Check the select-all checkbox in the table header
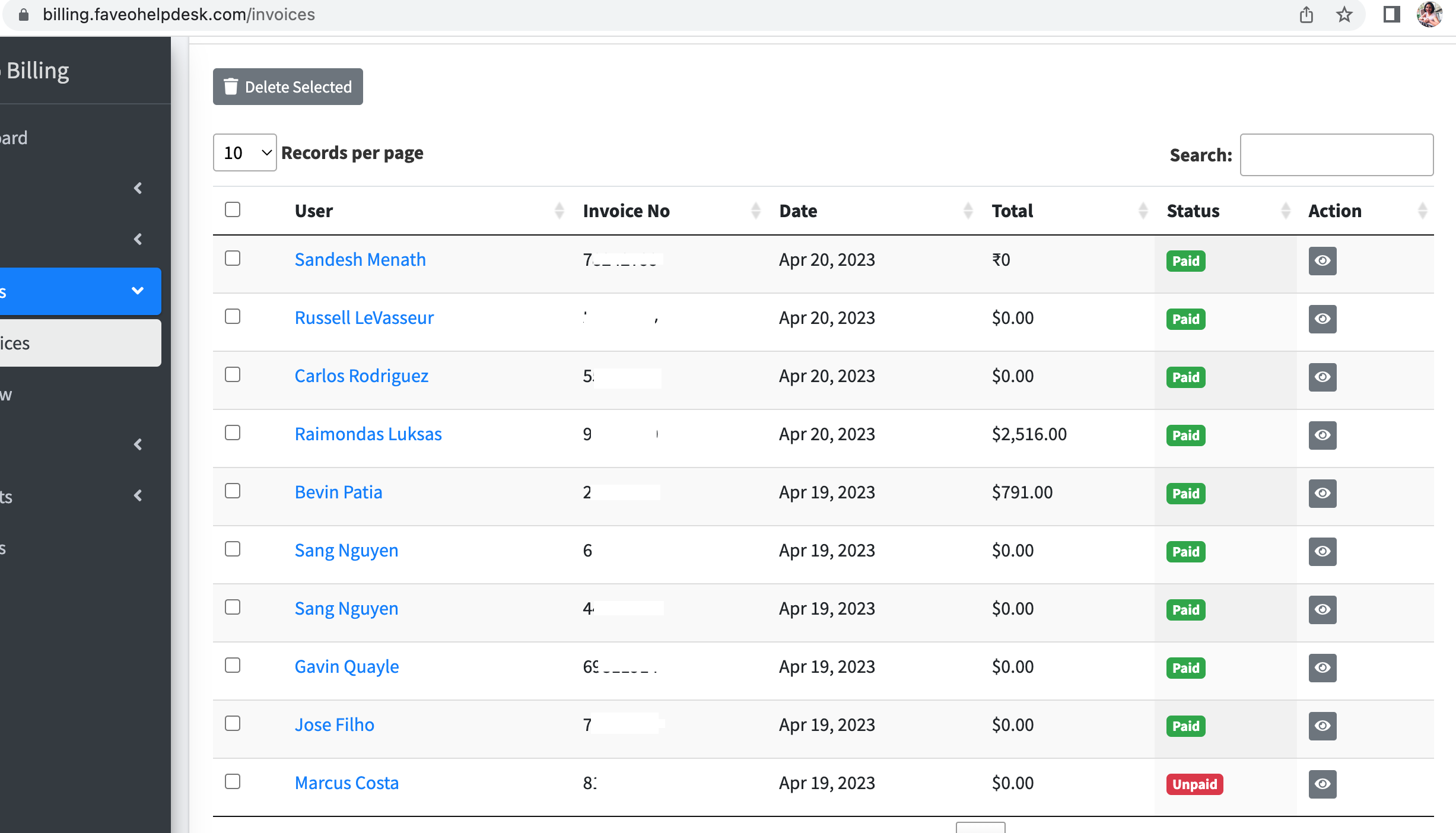This screenshot has height=833, width=1456. click(232, 209)
